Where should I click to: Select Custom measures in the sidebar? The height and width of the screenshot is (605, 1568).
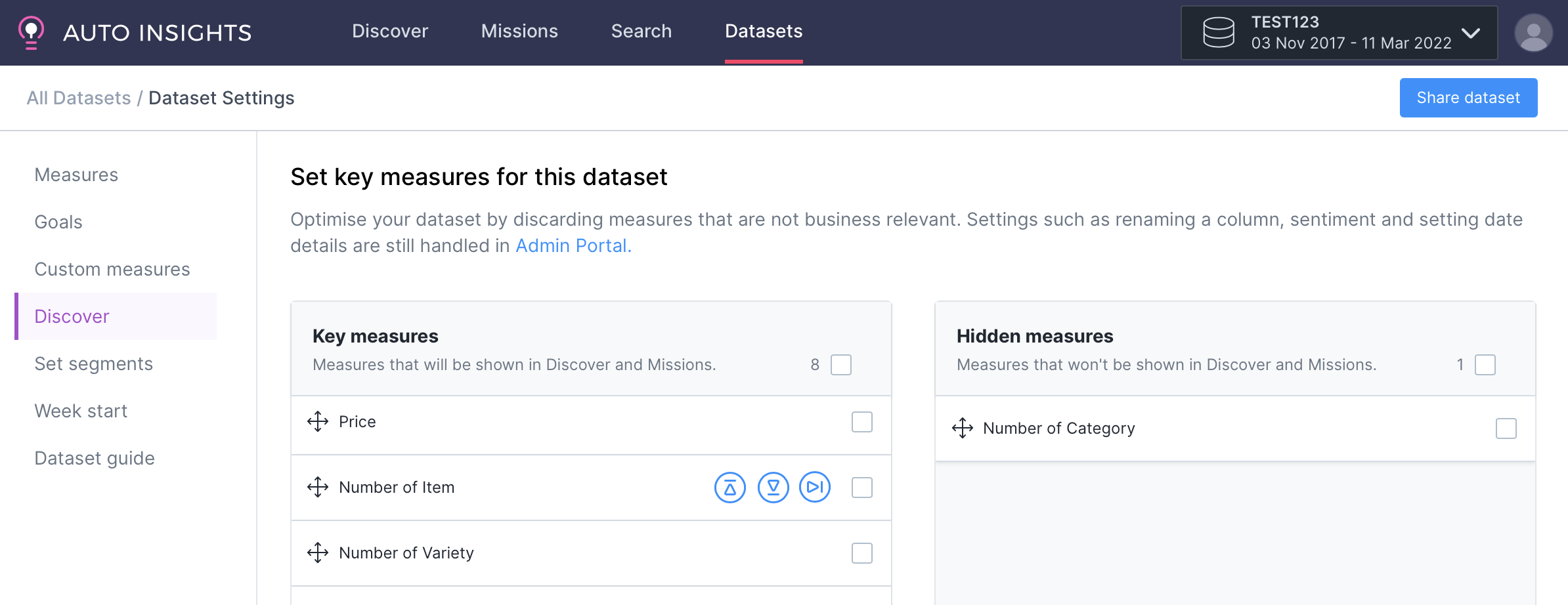[112, 269]
